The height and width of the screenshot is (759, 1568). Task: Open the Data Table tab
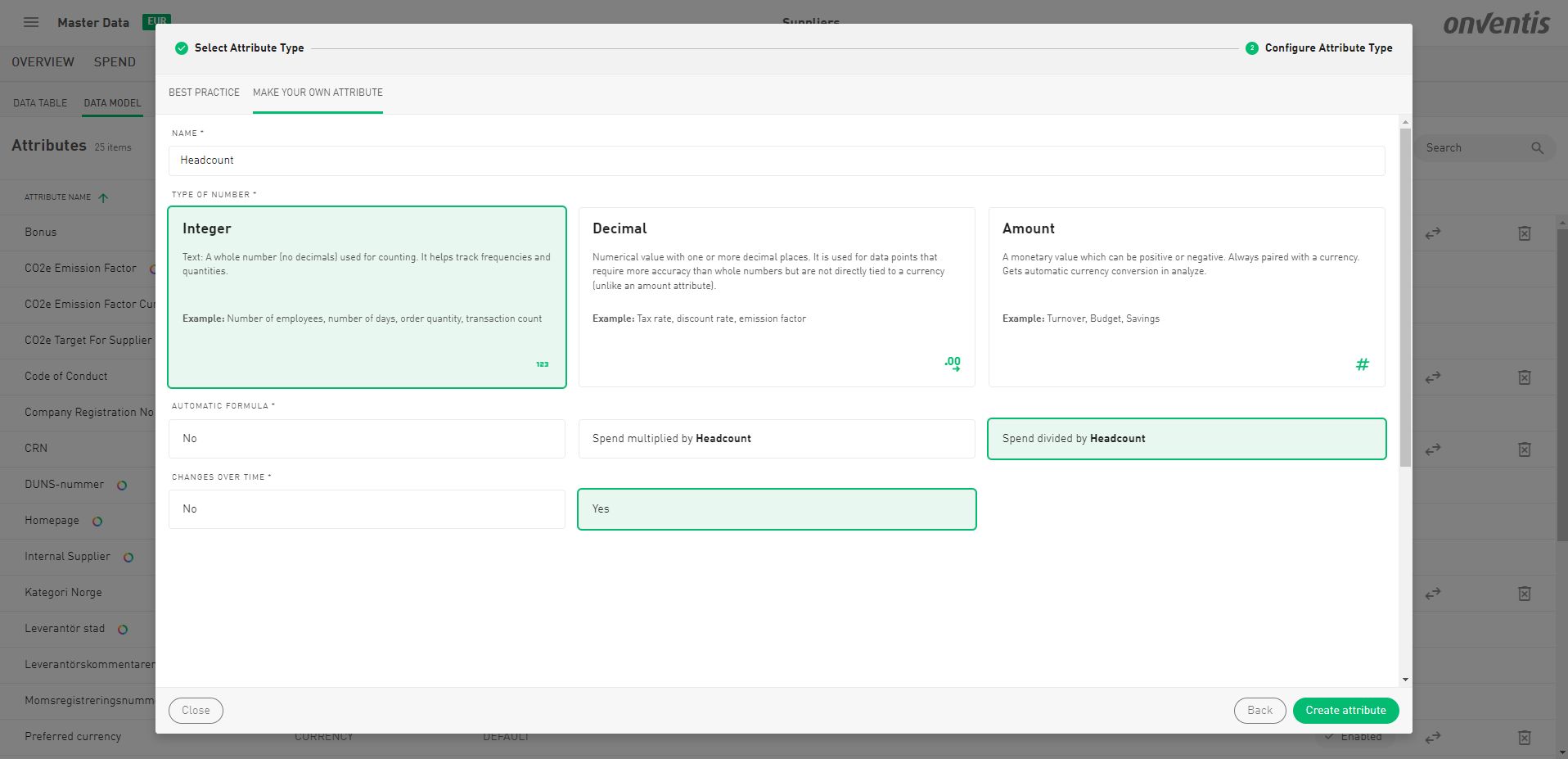point(40,103)
